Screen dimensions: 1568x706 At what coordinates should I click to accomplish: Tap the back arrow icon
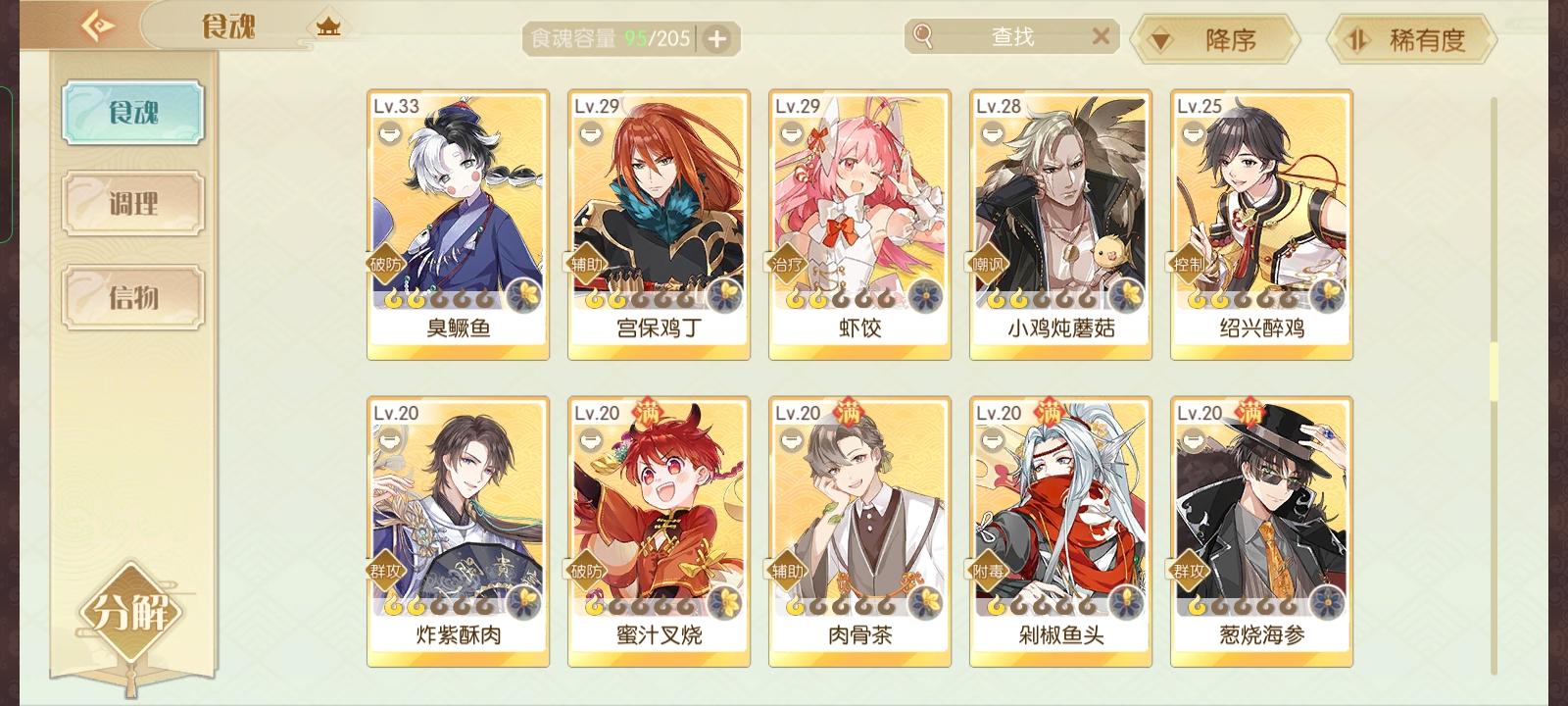pyautogui.click(x=98, y=25)
